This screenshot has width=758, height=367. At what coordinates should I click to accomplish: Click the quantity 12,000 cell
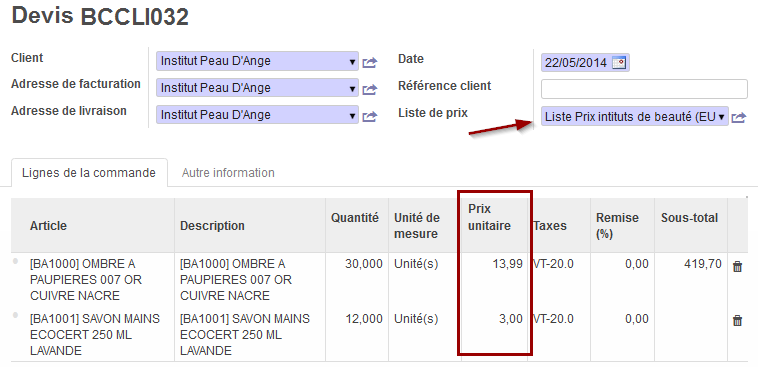click(364, 319)
